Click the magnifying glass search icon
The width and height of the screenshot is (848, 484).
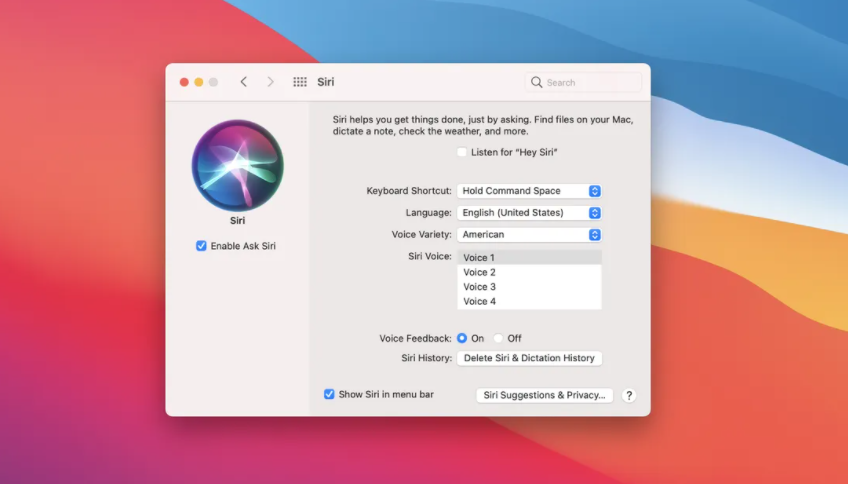536,82
